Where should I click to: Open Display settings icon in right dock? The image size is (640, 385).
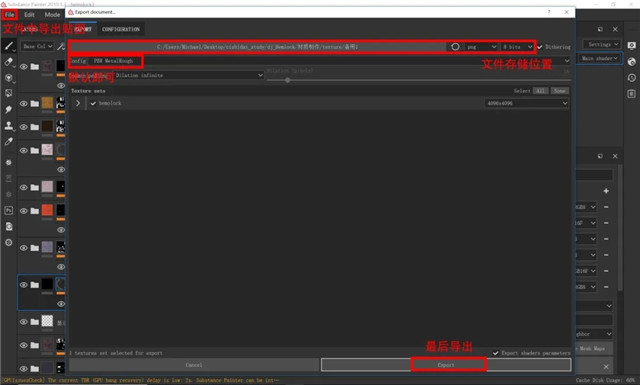631,45
